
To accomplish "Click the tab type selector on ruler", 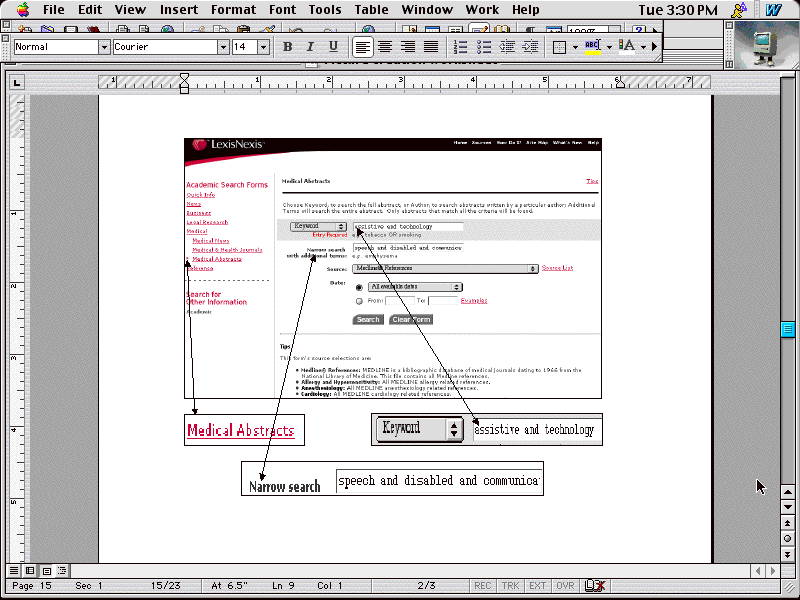I will point(17,82).
